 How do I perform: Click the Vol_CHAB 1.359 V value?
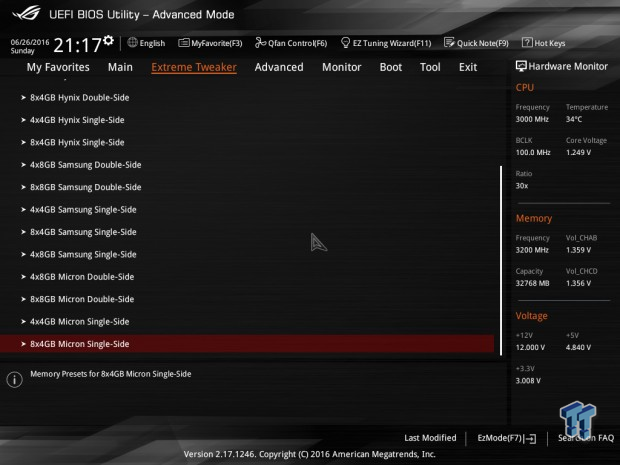coord(578,250)
